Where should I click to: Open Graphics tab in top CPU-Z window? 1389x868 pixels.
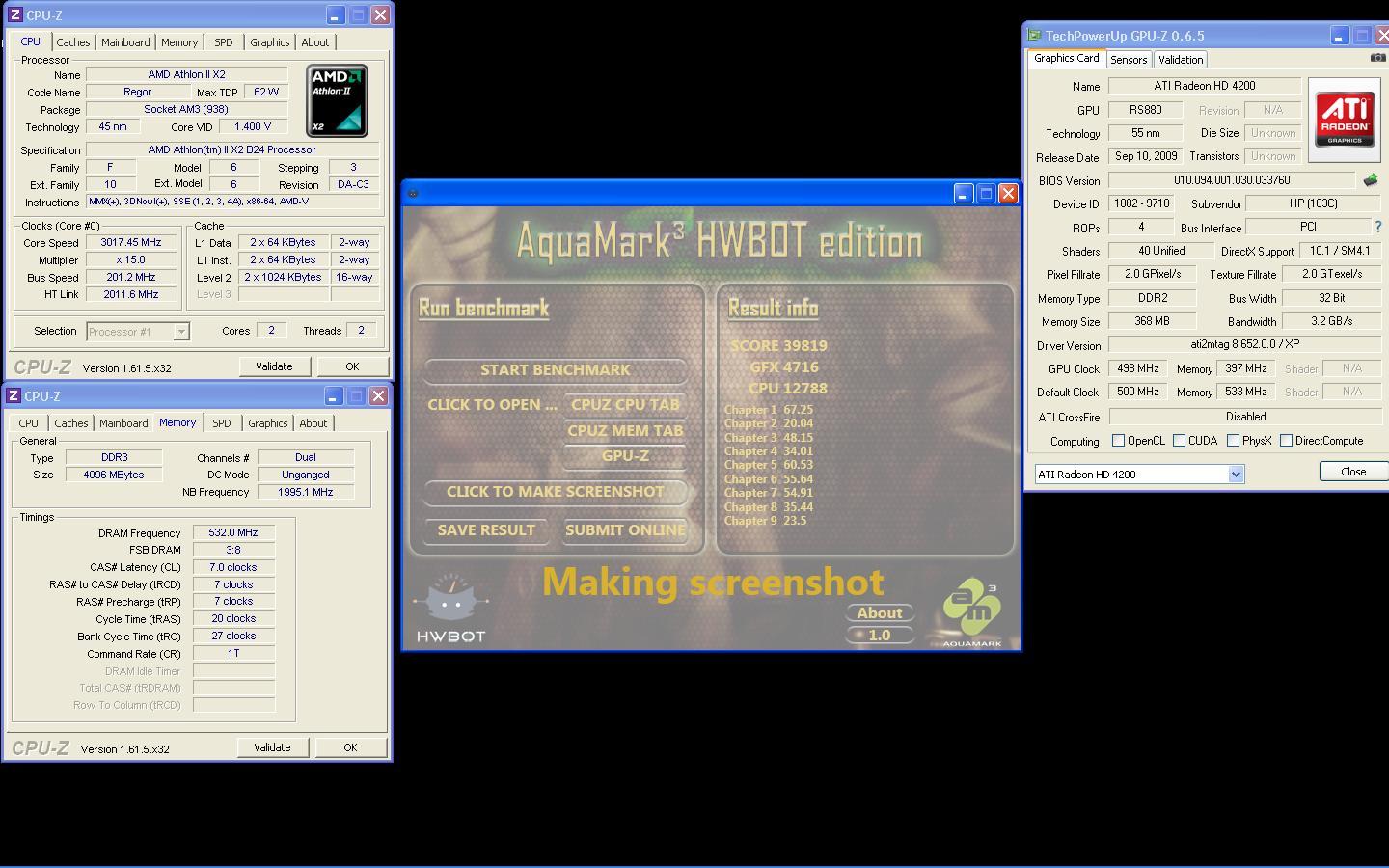(269, 42)
